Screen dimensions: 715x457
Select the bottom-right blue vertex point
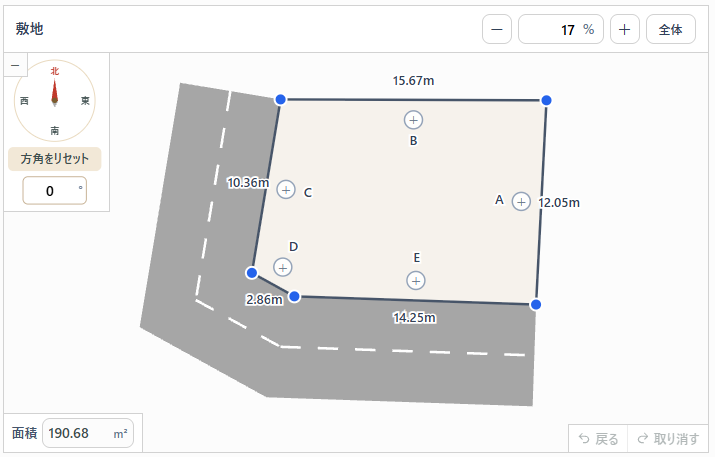[x=536, y=304]
